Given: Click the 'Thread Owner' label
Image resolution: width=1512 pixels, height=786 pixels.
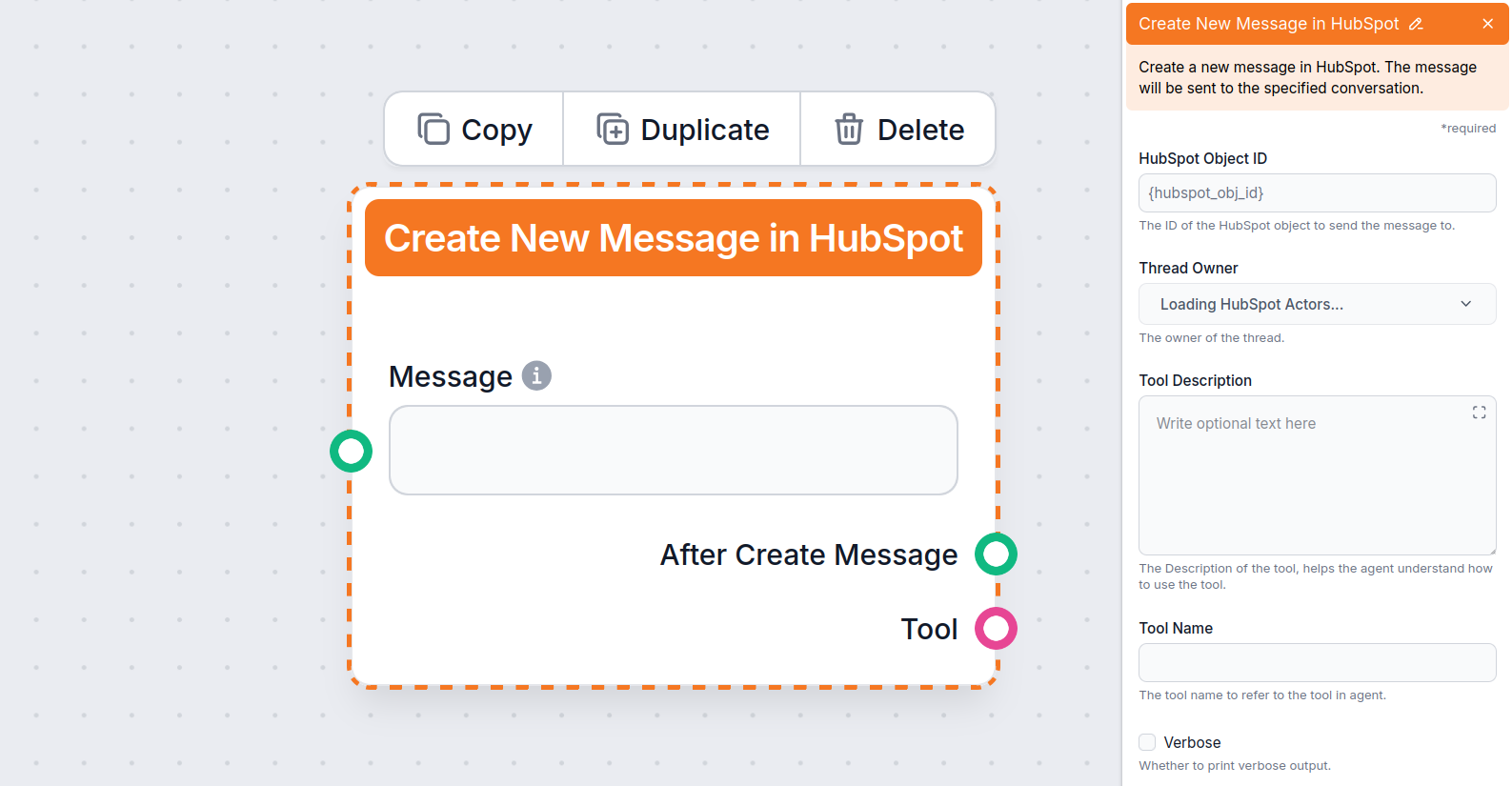Looking at the screenshot, I should (1188, 268).
